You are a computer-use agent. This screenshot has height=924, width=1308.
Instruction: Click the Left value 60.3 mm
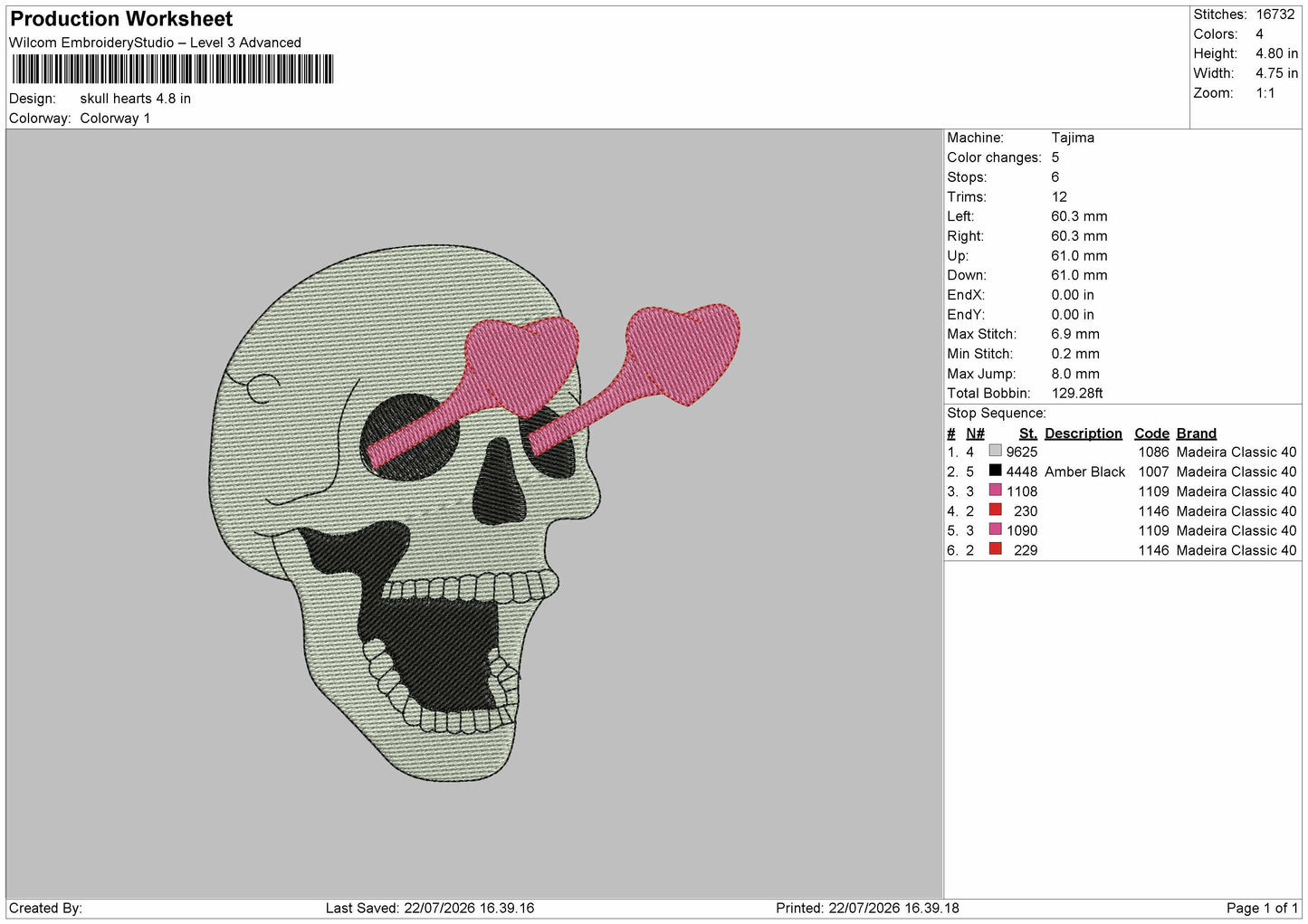point(1079,216)
